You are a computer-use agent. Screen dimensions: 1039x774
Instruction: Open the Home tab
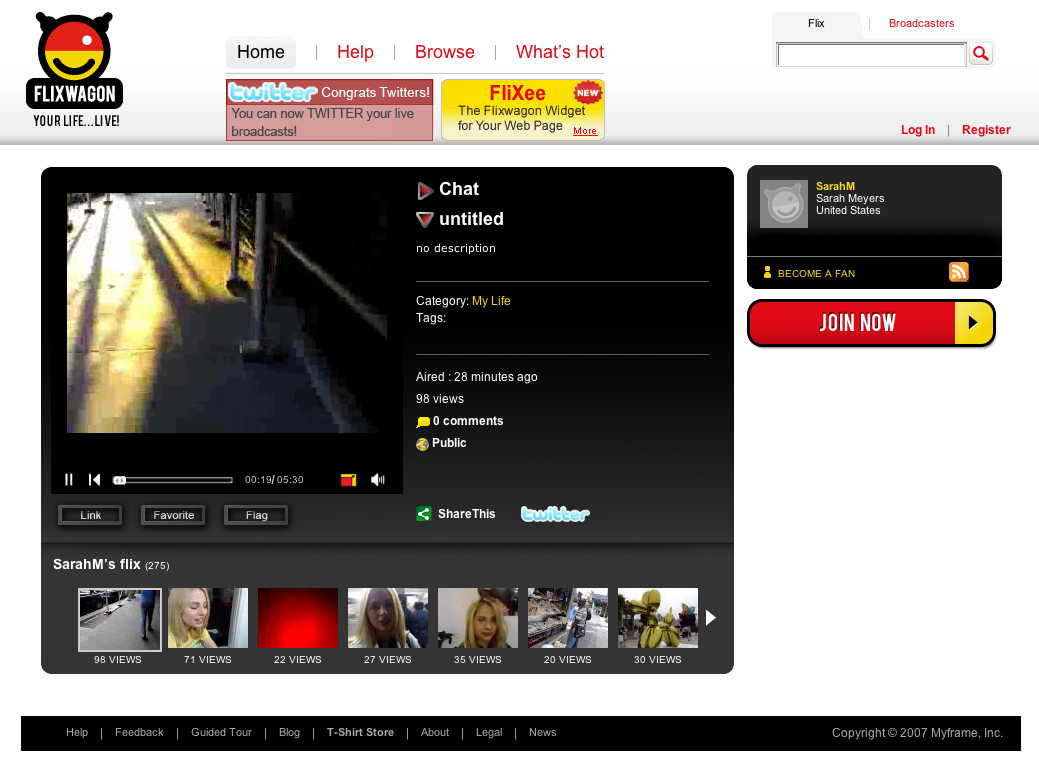[261, 52]
